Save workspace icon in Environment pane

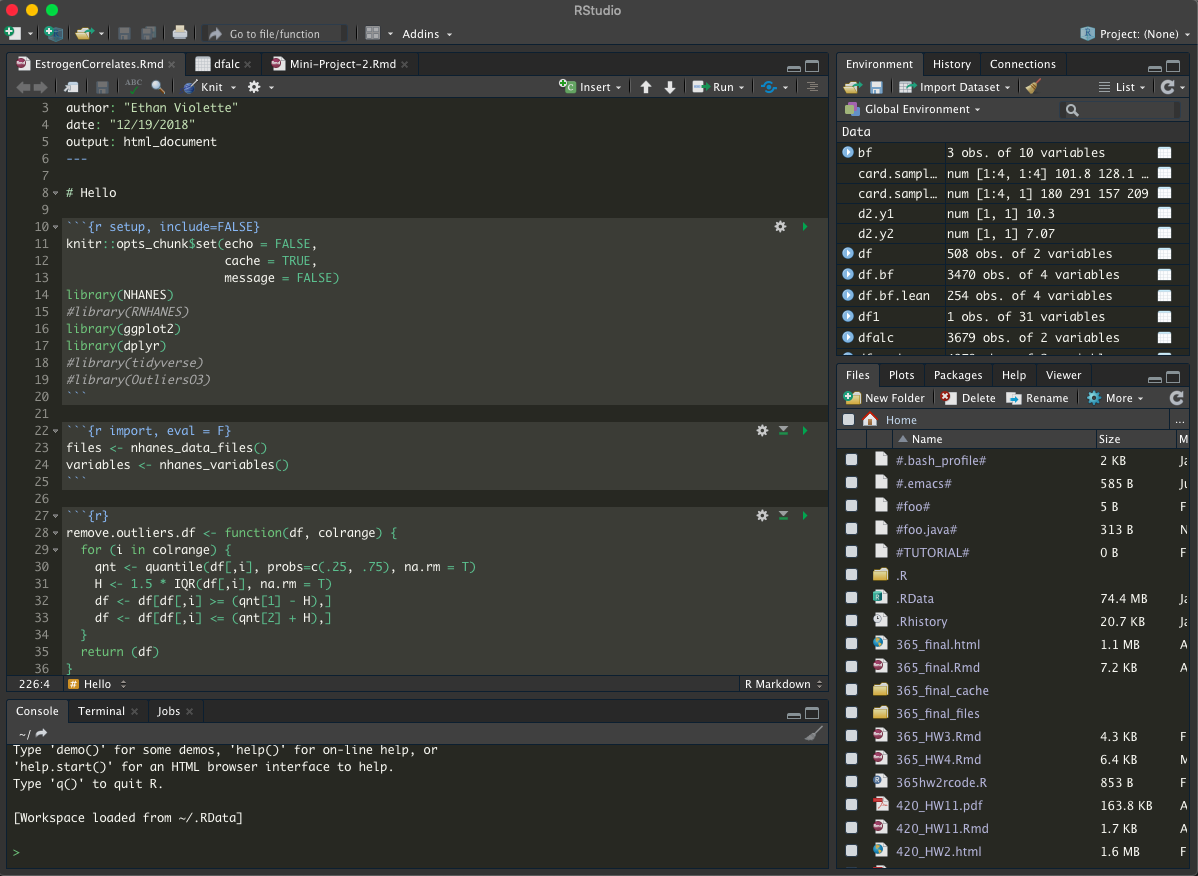coord(876,87)
